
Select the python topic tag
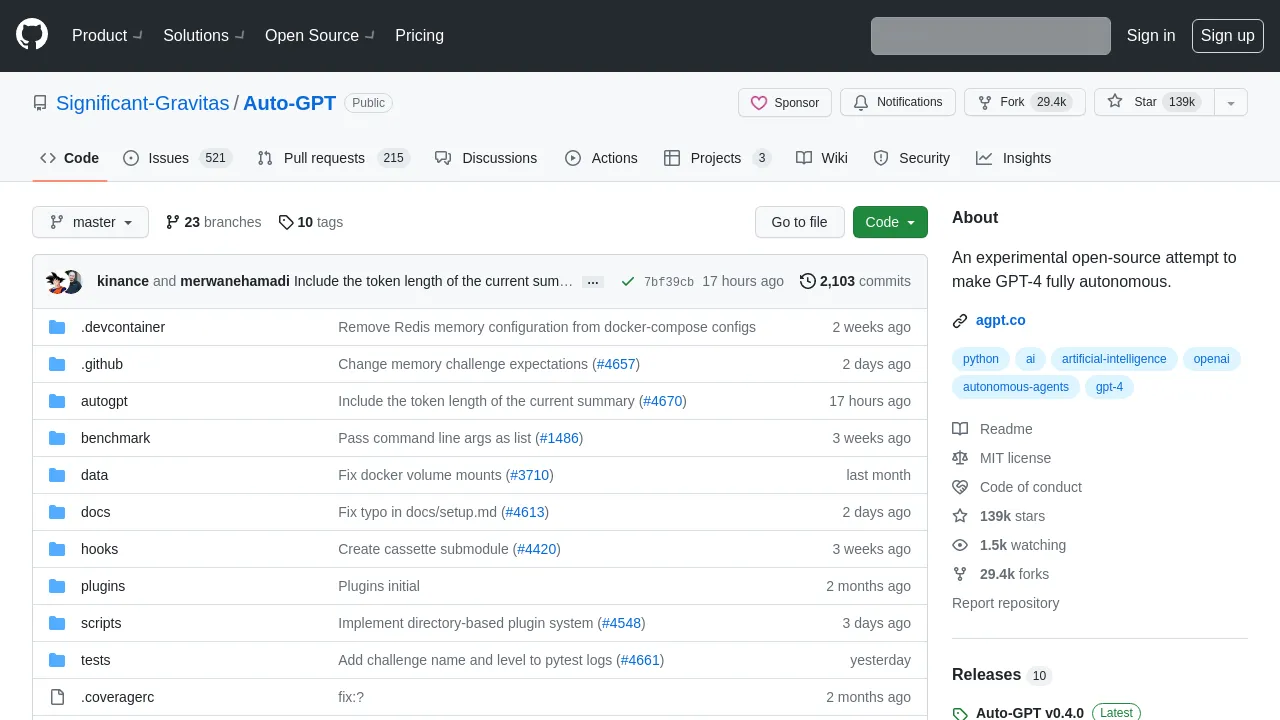tap(981, 359)
